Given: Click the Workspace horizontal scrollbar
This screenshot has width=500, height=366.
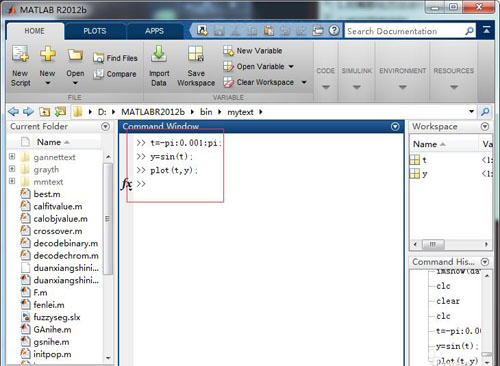Looking at the screenshot, I should click(433, 244).
